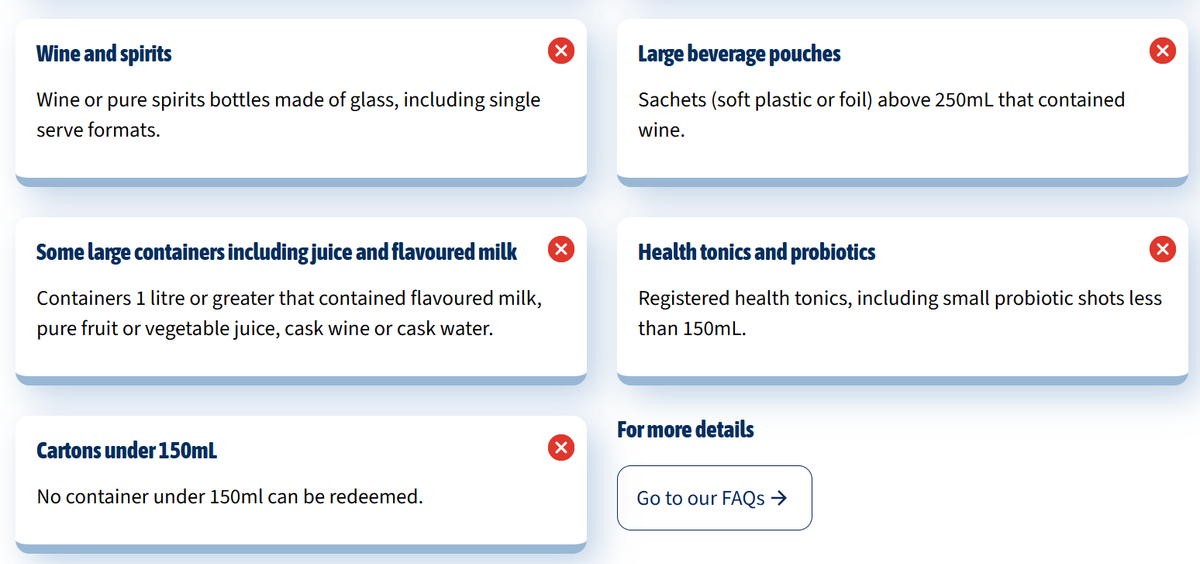Click the Health tonics and probiotics heading
This screenshot has width=1200, height=564.
pyautogui.click(x=756, y=252)
